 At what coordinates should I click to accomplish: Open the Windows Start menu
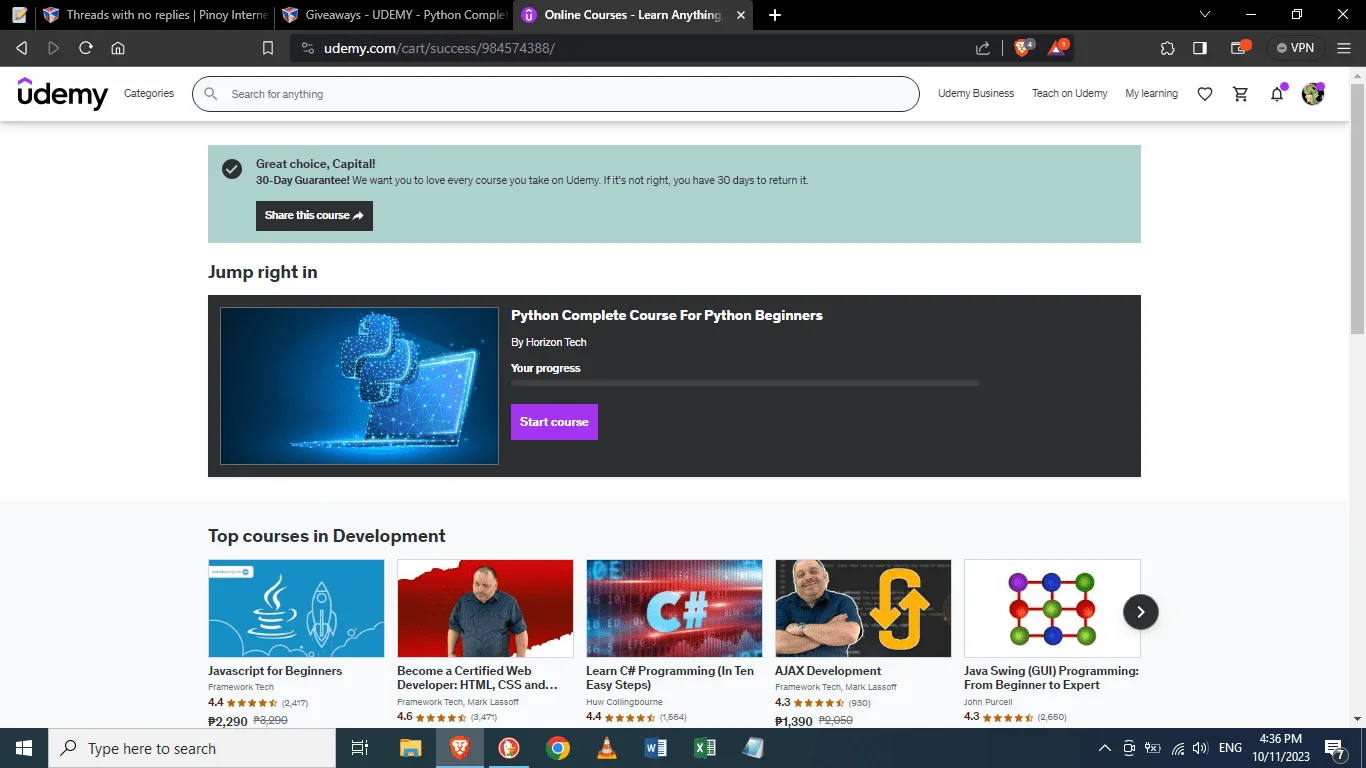[23, 748]
